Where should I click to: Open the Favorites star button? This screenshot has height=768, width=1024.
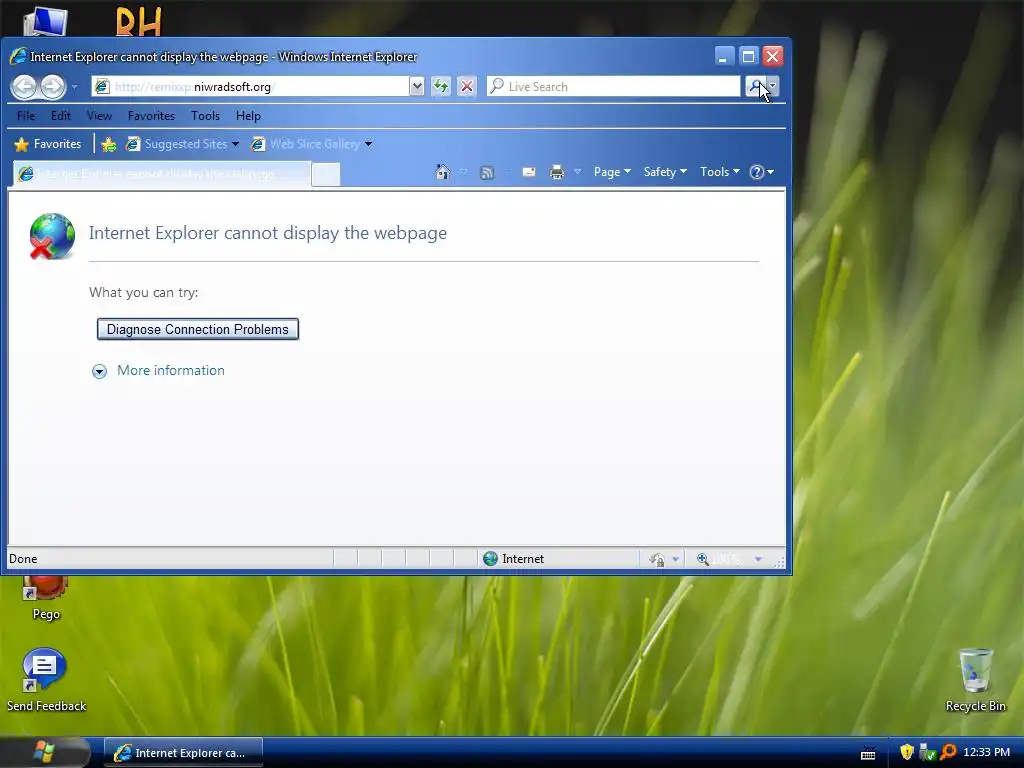click(x=48, y=144)
